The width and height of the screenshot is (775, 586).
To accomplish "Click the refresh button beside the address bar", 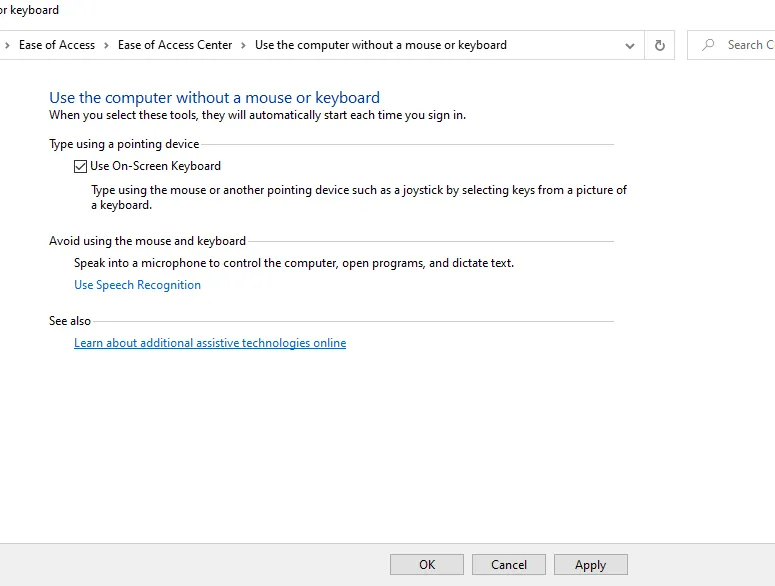I will point(659,45).
